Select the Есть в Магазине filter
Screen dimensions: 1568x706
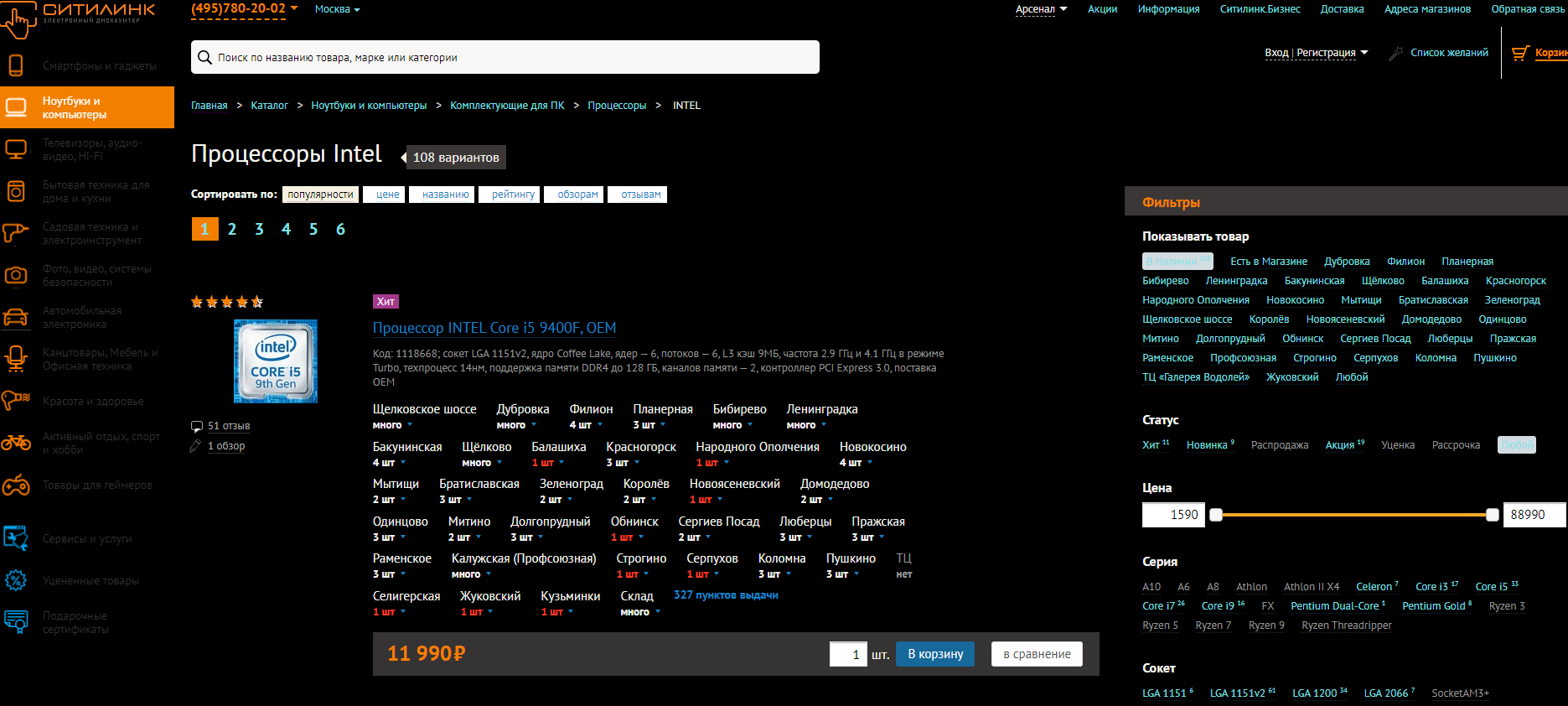pyautogui.click(x=1269, y=262)
